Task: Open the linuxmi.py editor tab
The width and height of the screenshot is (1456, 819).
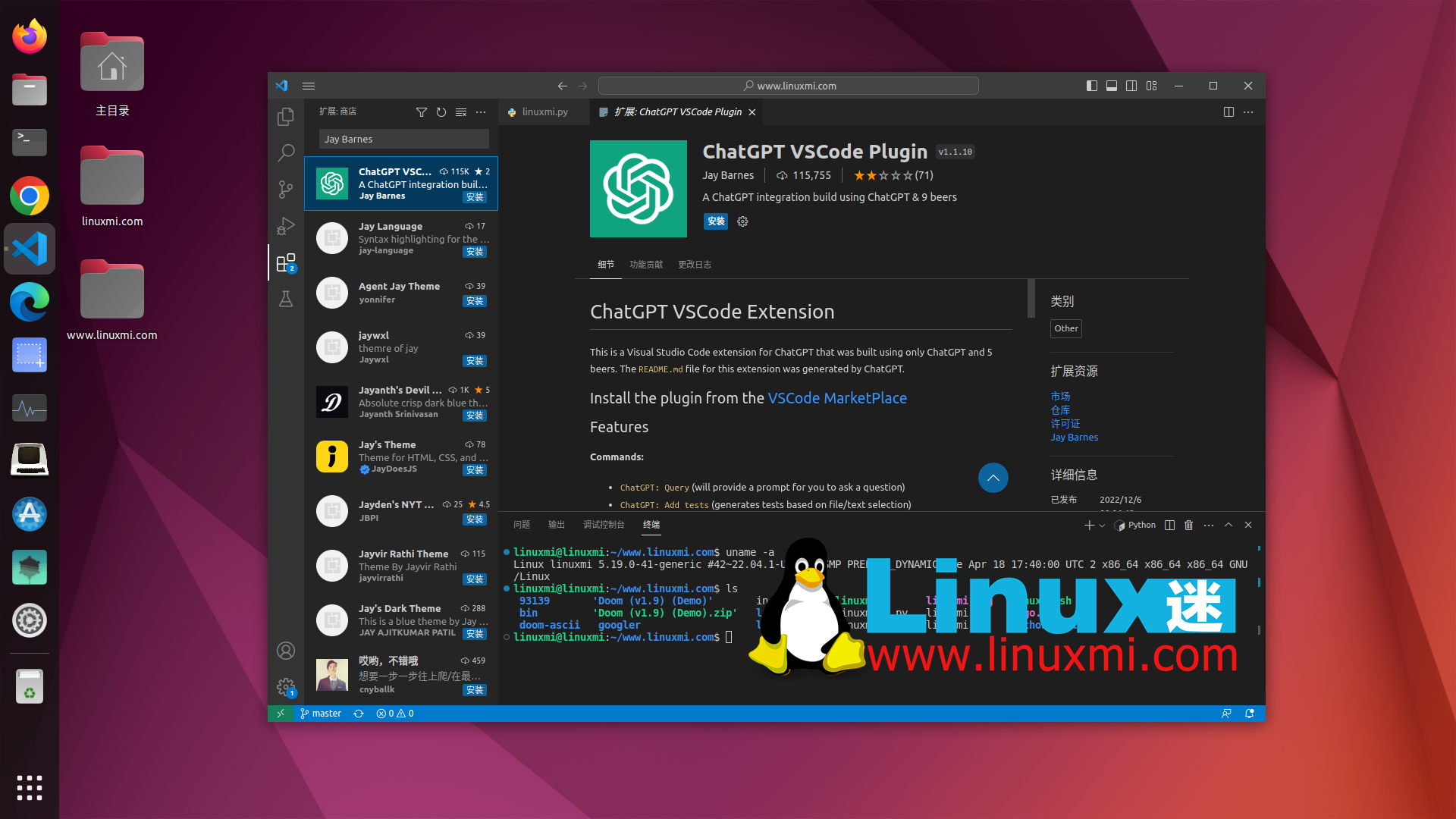Action: [x=544, y=111]
